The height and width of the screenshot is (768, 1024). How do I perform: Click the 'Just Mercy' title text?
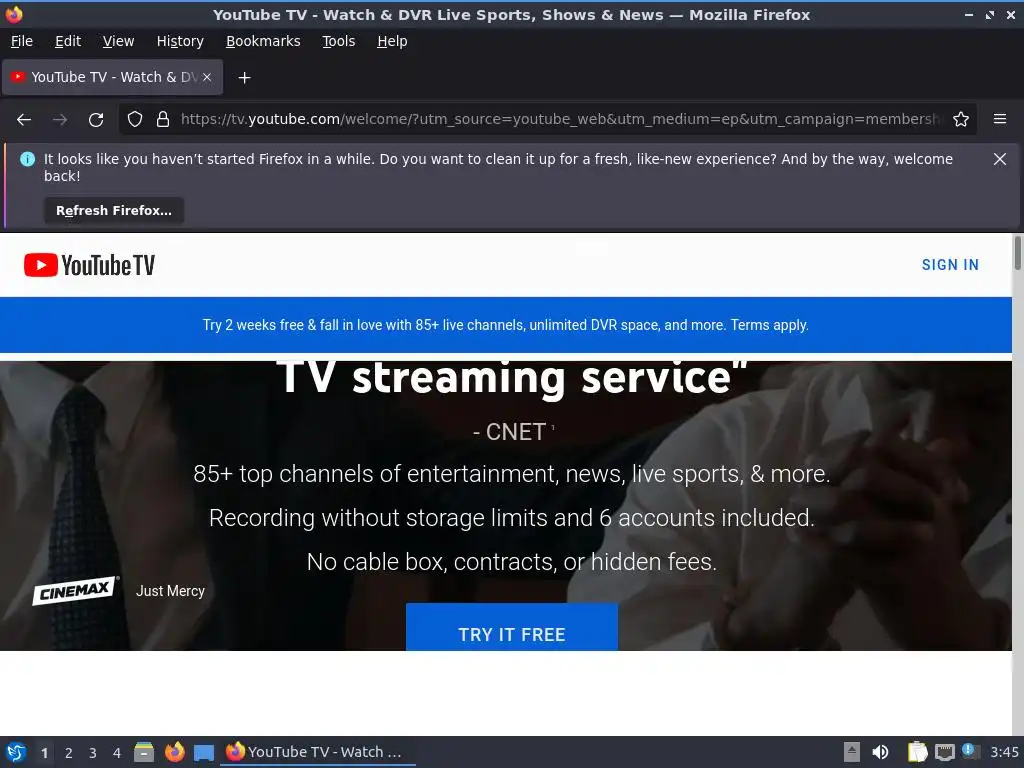(170, 591)
